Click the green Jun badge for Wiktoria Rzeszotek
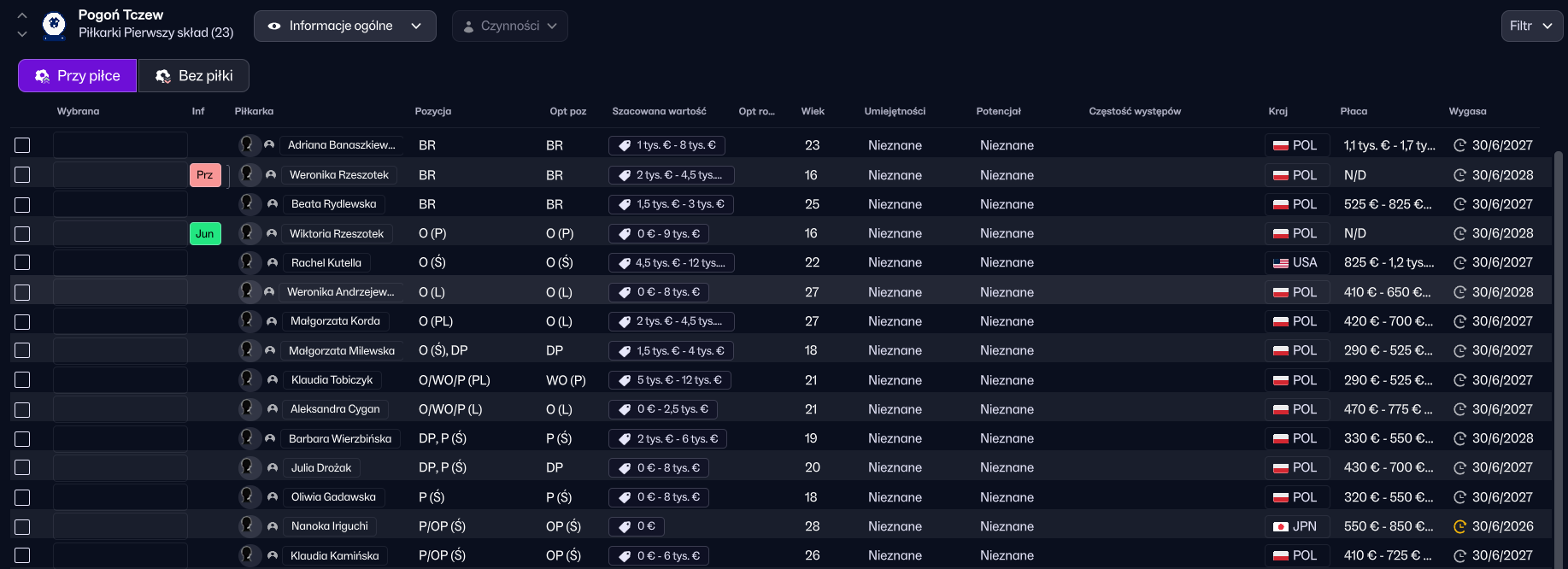Image resolution: width=1568 pixels, height=569 pixels. point(205,234)
